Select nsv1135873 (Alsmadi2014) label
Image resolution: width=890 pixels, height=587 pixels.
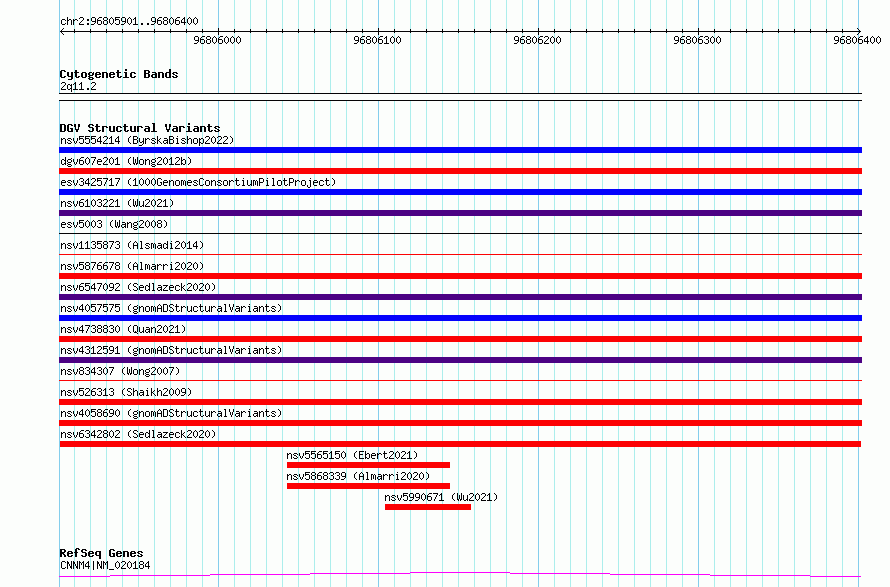(x=132, y=245)
